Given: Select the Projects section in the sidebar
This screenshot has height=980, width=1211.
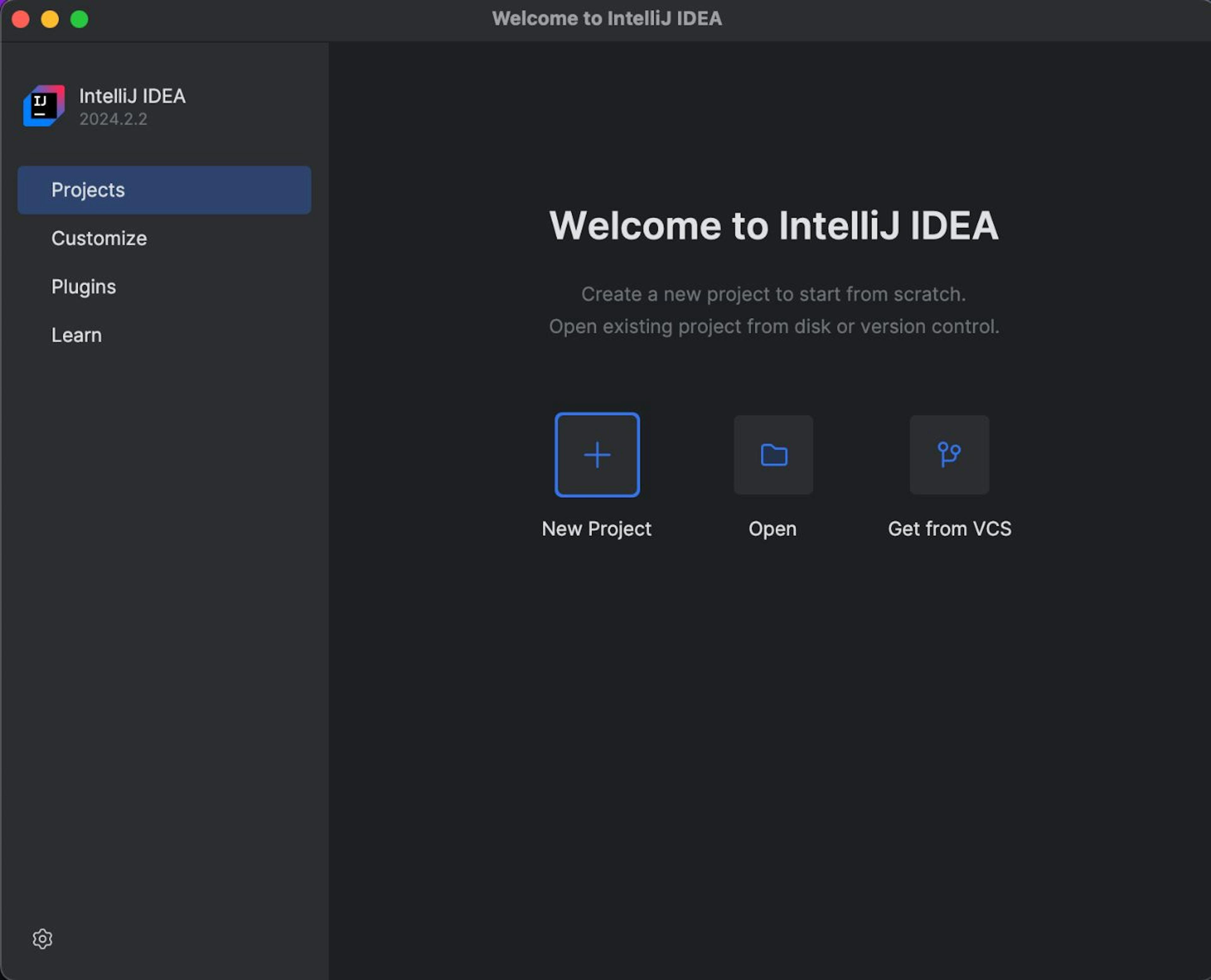Looking at the screenshot, I should tap(88, 190).
